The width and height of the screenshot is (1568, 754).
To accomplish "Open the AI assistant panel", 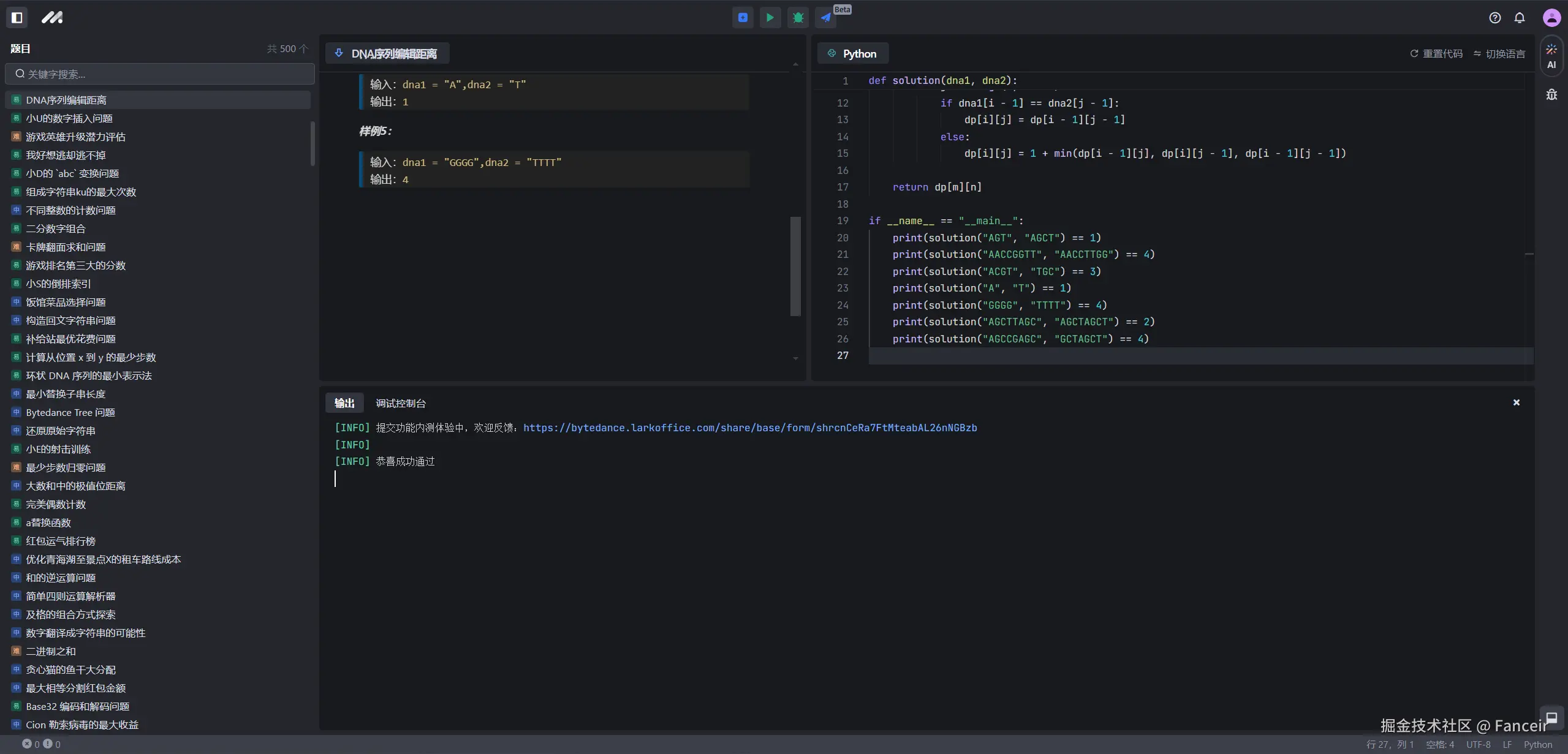I will (1551, 56).
